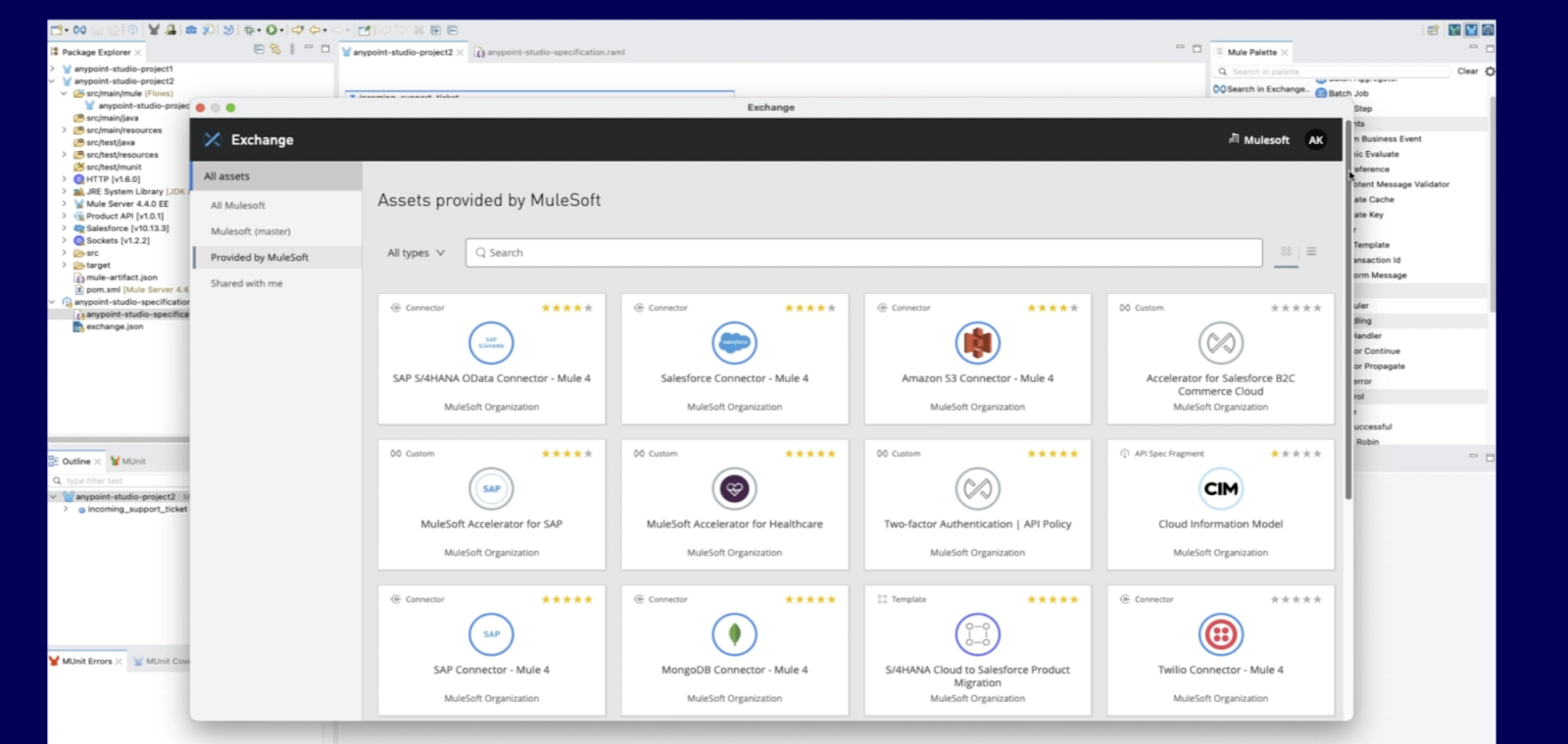Screen dimensions: 1568x744
Task: Select mule-artifact.json in Package Explorer
Action: 116,277
